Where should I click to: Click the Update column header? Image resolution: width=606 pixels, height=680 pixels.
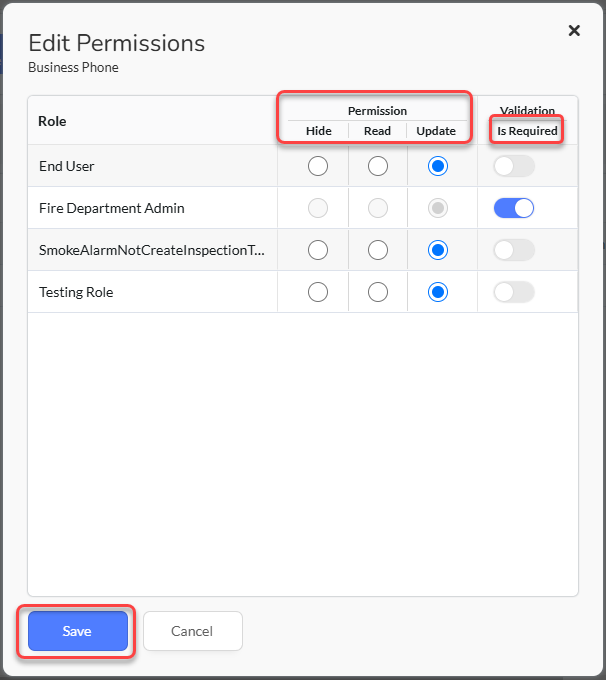click(436, 131)
